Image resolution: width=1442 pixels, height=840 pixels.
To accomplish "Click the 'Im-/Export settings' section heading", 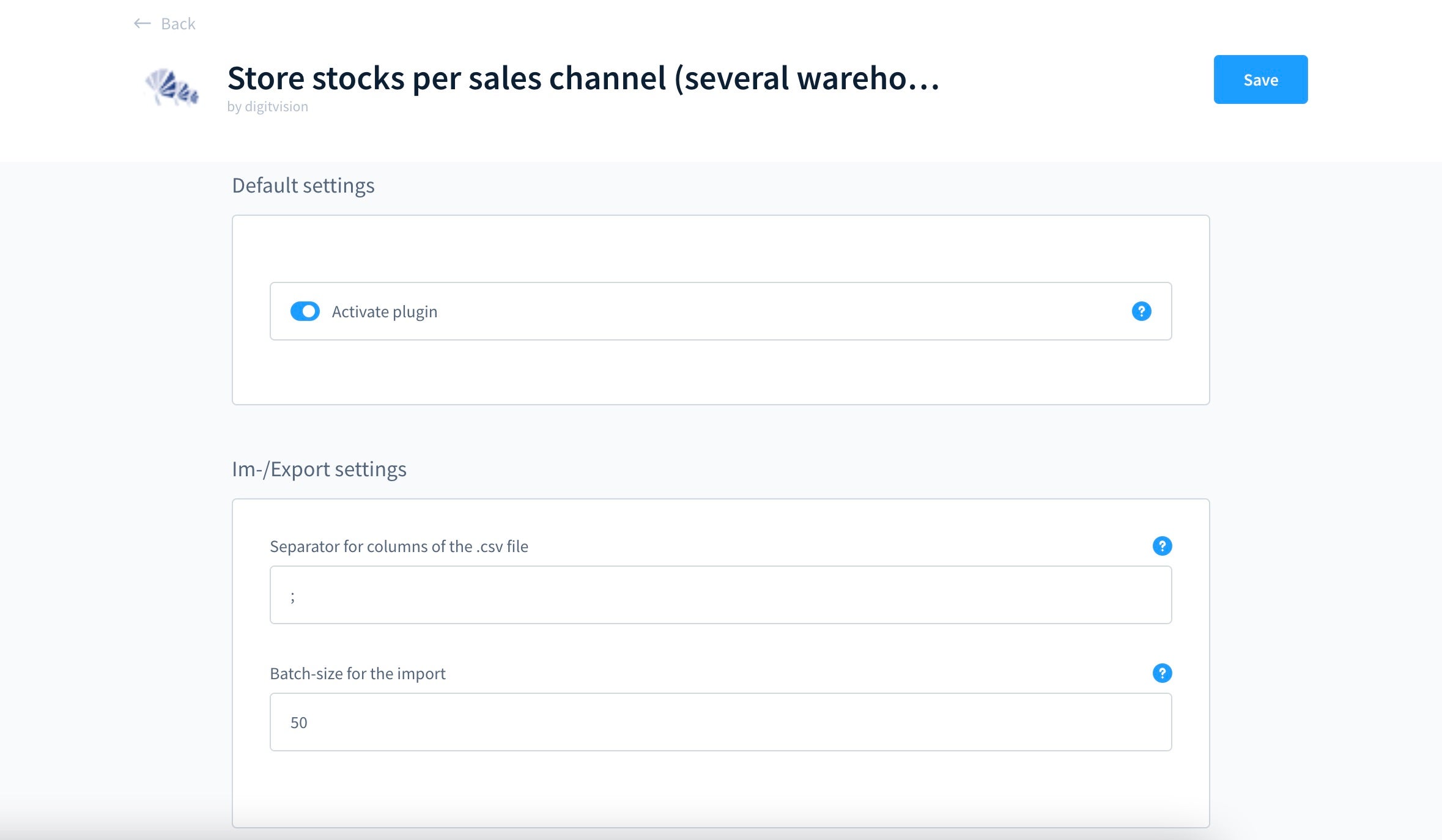I will point(319,469).
